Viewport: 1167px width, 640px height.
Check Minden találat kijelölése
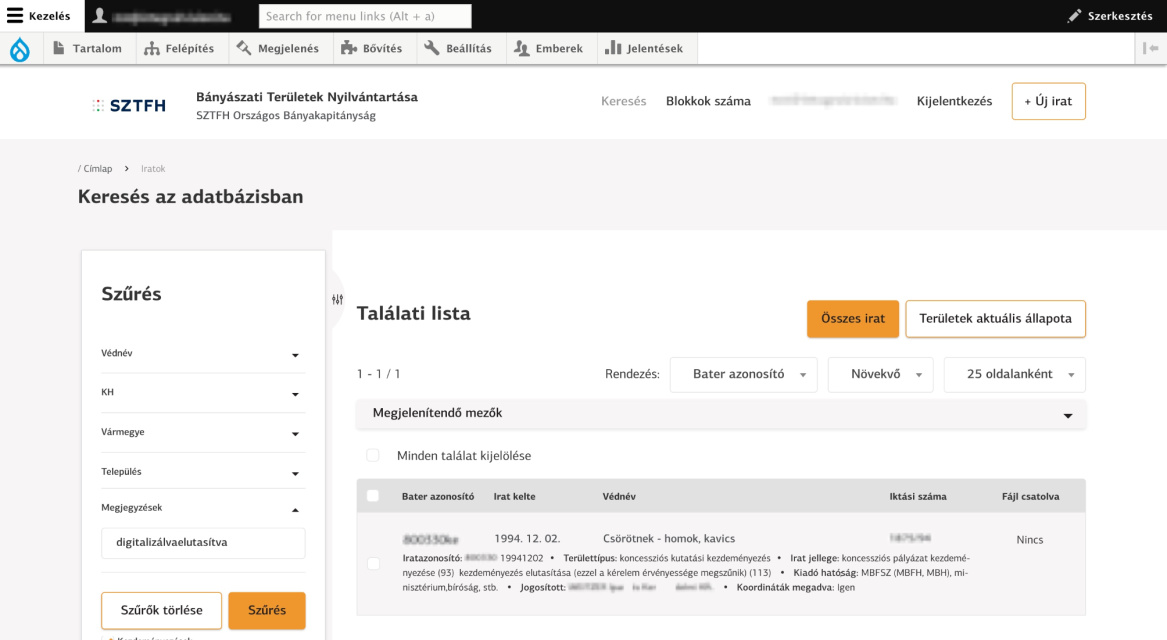coord(373,455)
